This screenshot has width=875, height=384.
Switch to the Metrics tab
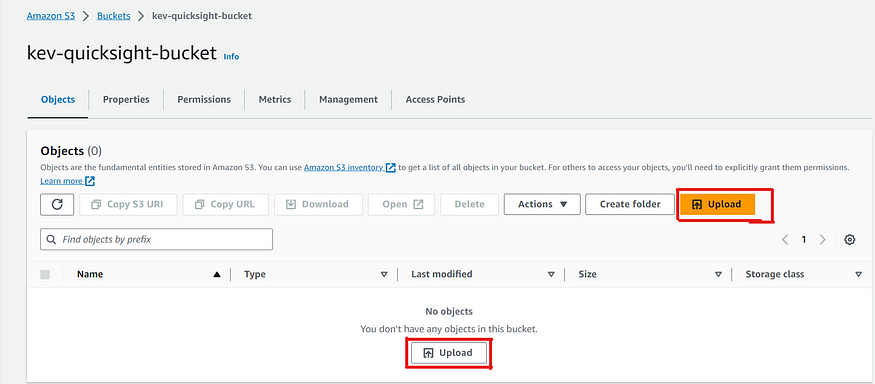(275, 99)
